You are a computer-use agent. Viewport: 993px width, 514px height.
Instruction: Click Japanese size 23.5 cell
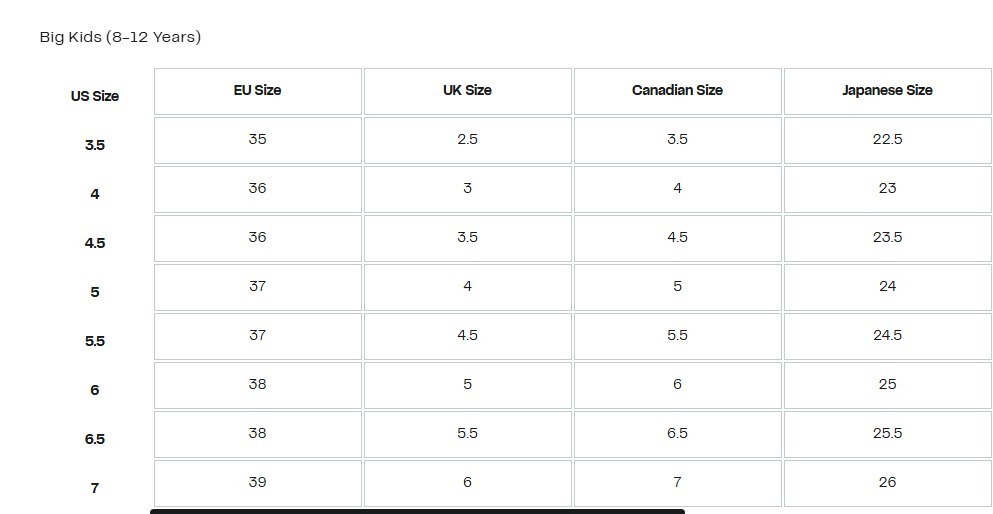887,237
